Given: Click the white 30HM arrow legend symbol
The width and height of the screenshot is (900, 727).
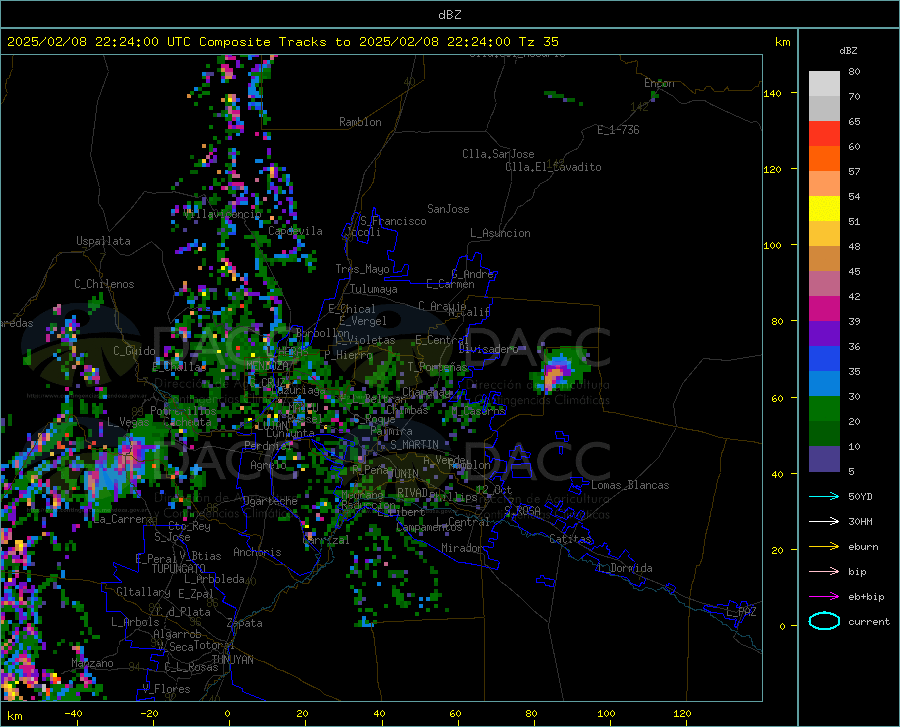Looking at the screenshot, I should coord(824,522).
